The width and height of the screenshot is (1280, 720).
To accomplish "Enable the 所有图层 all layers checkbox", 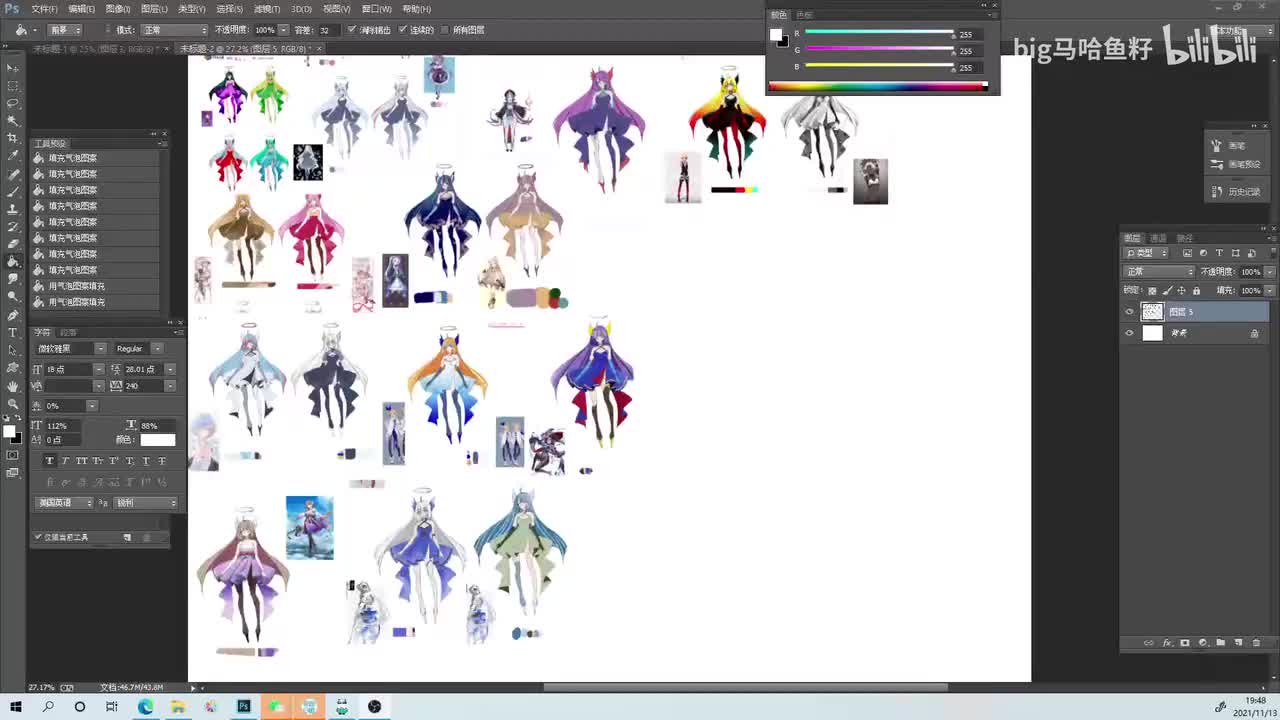I will point(445,30).
